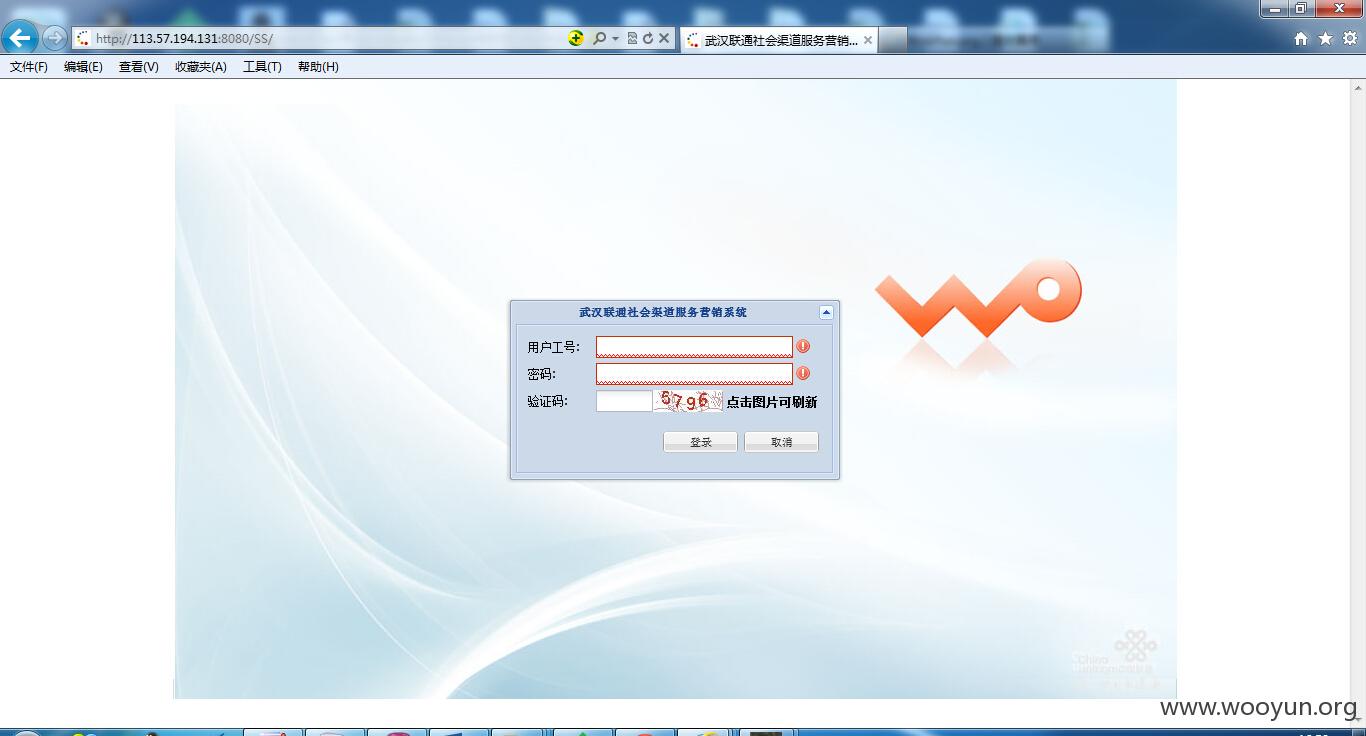Focus the 用户工号 input field
The height and width of the screenshot is (736, 1366).
coord(694,347)
